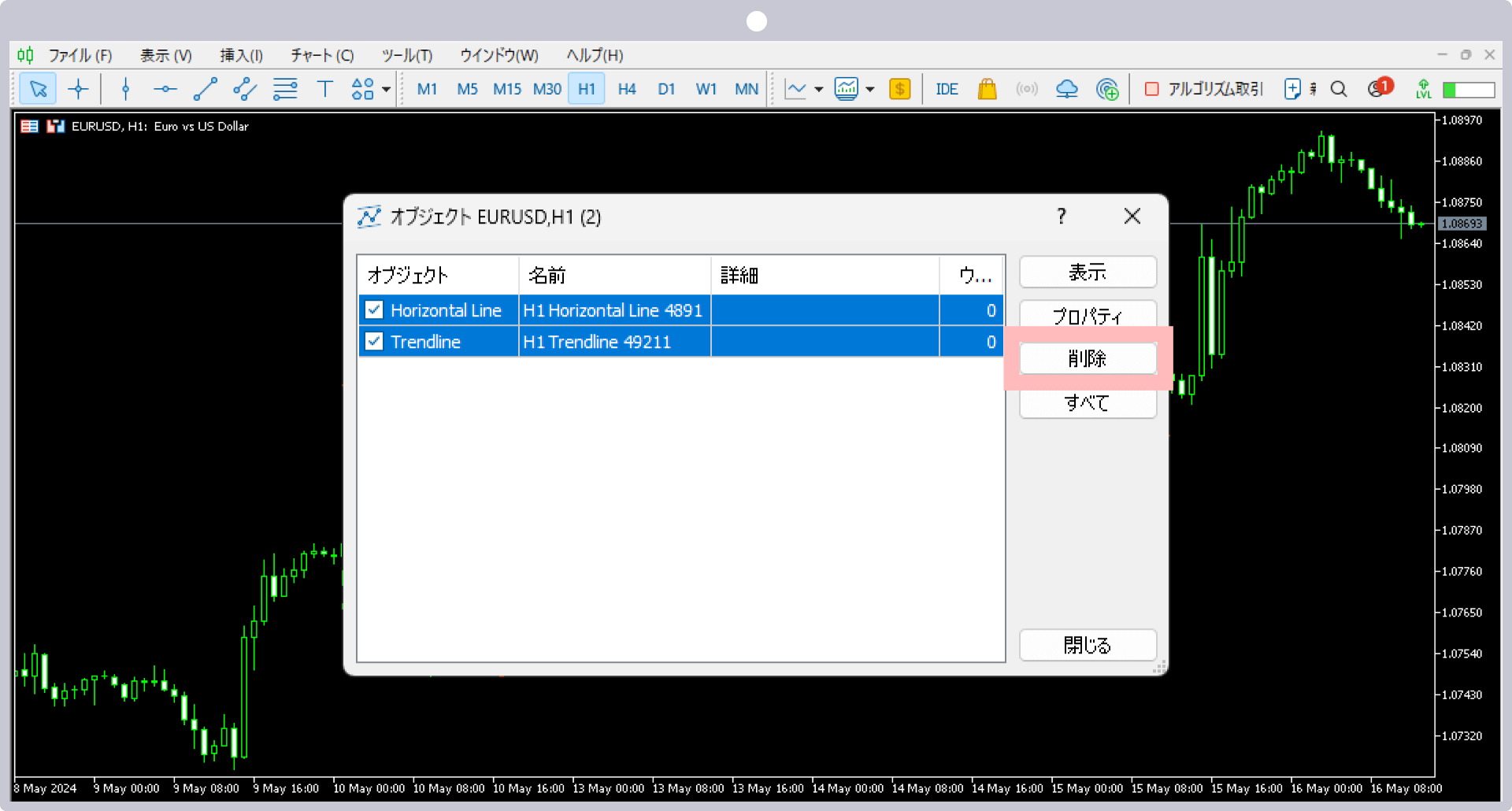Click the 閉じる close button
Viewport: 1512px width, 811px height.
(x=1088, y=646)
